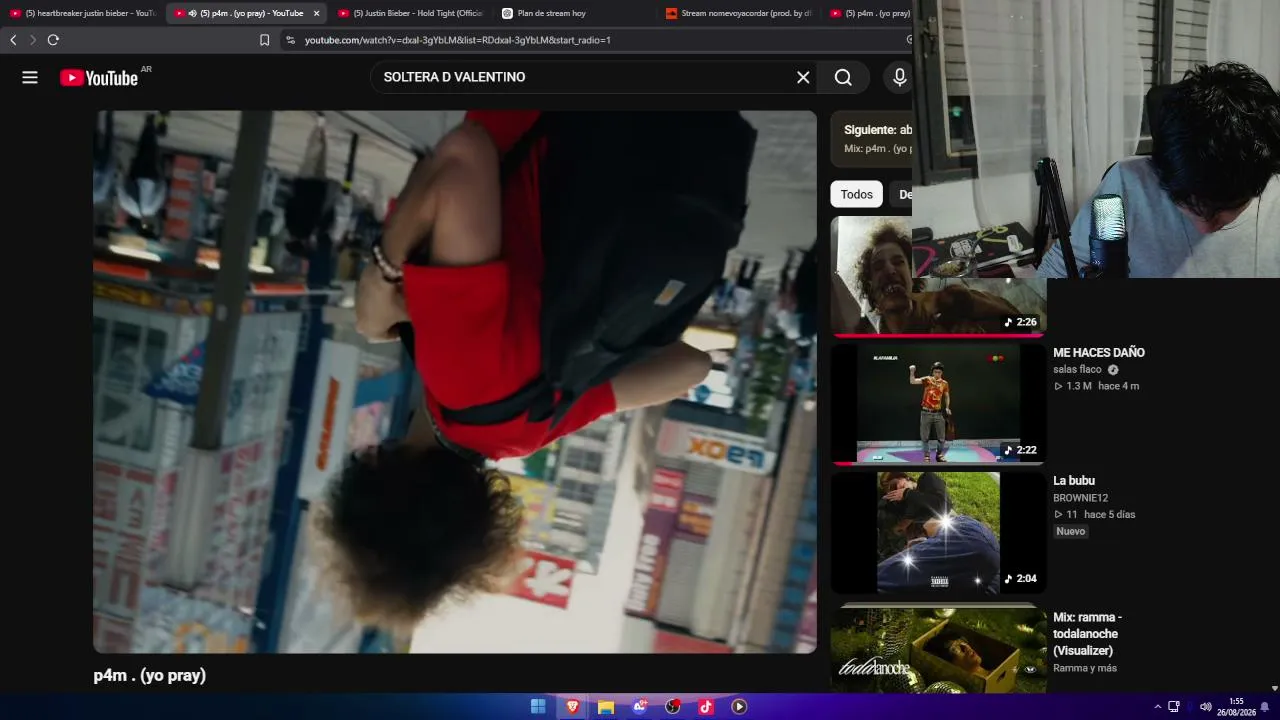
Task: Click the Ramma y más text
Action: (1085, 668)
